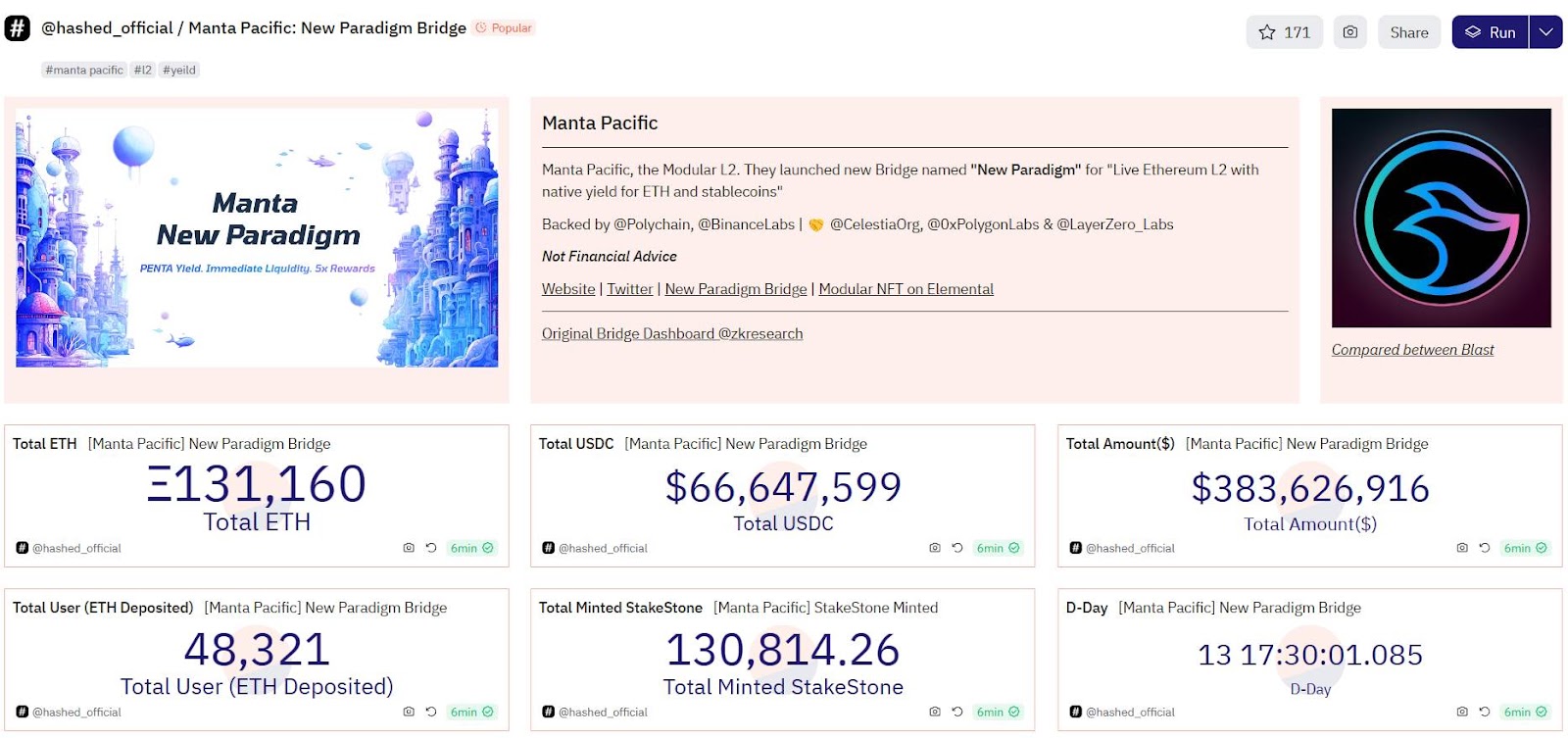Refresh the Total Minted StakeStone card
This screenshot has height=738, width=1568.
pos(957,712)
